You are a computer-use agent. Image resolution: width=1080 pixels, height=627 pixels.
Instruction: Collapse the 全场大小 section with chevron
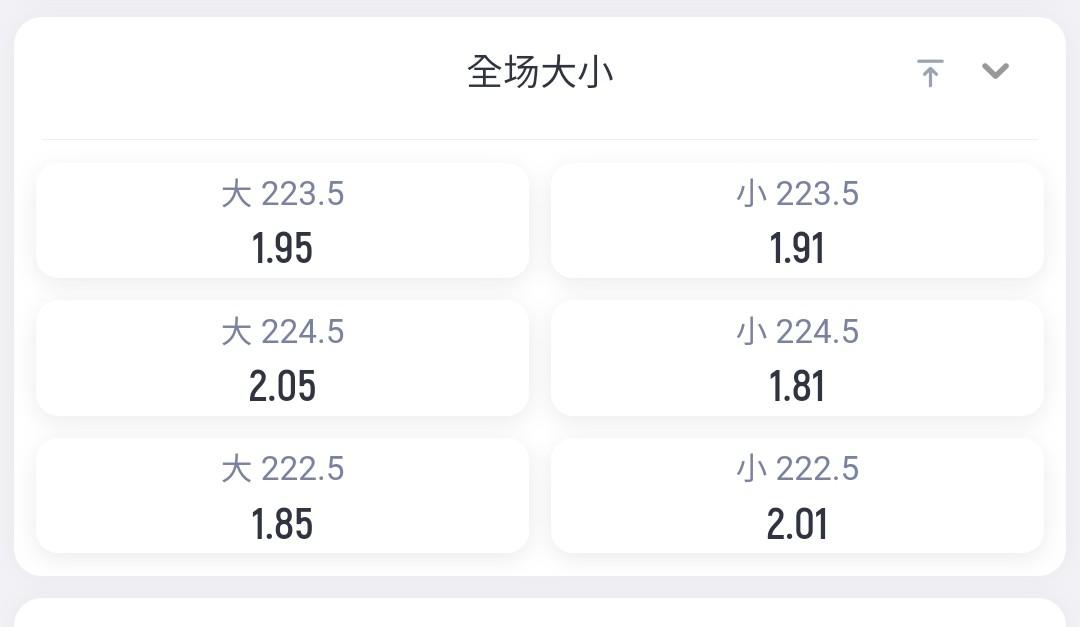coord(995,70)
